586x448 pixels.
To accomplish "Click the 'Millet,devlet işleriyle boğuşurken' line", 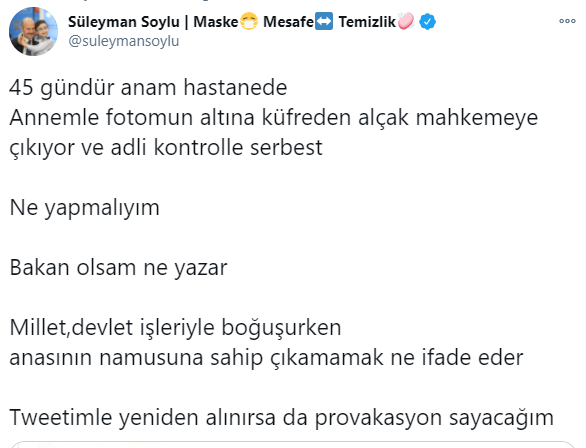I will pos(175,328).
